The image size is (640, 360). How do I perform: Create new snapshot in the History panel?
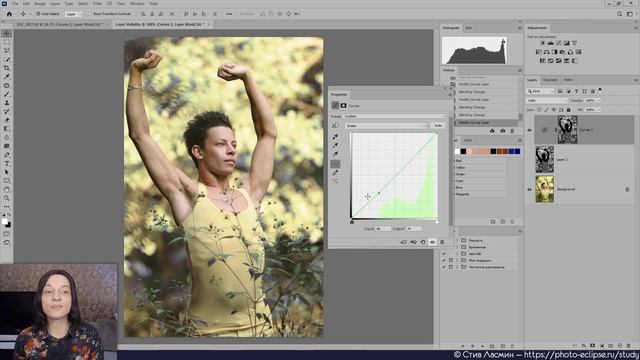[x=502, y=131]
